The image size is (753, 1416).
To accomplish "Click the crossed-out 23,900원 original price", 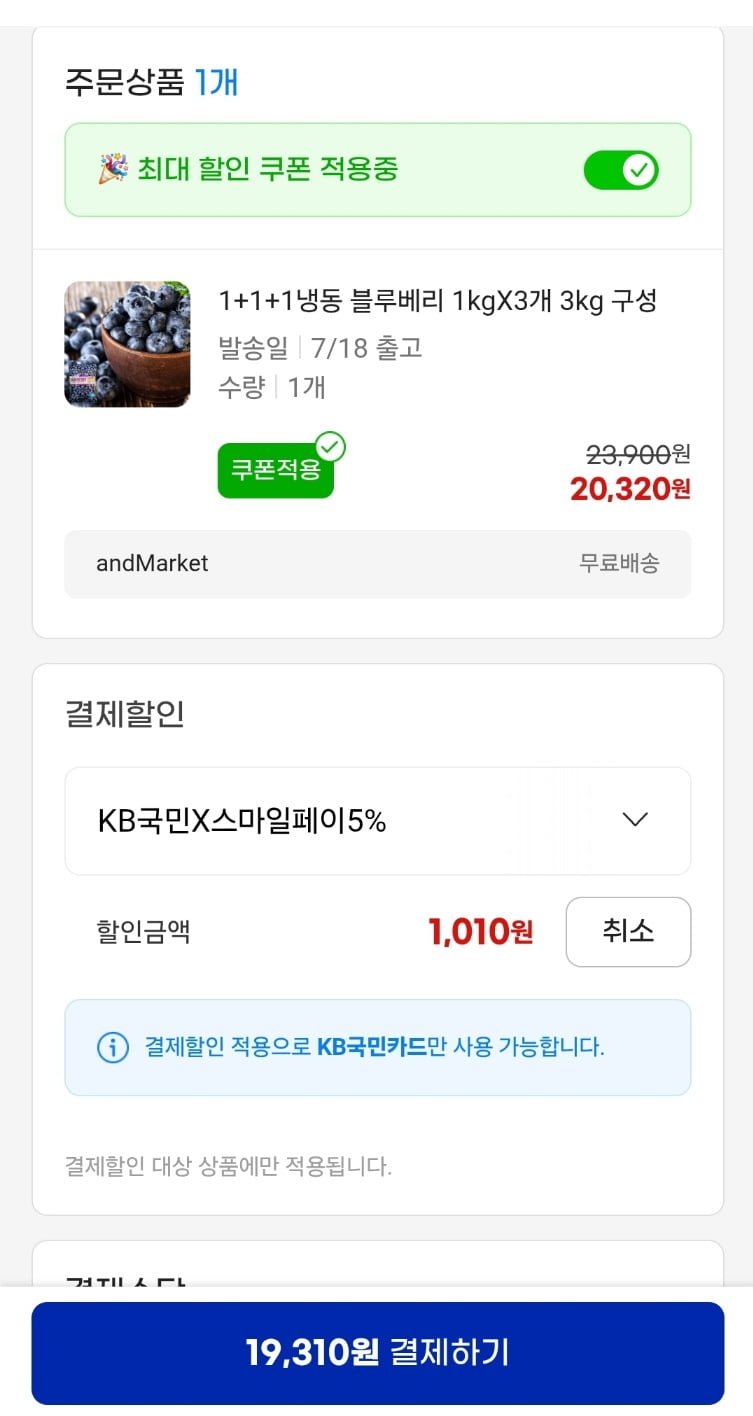I will (x=637, y=455).
